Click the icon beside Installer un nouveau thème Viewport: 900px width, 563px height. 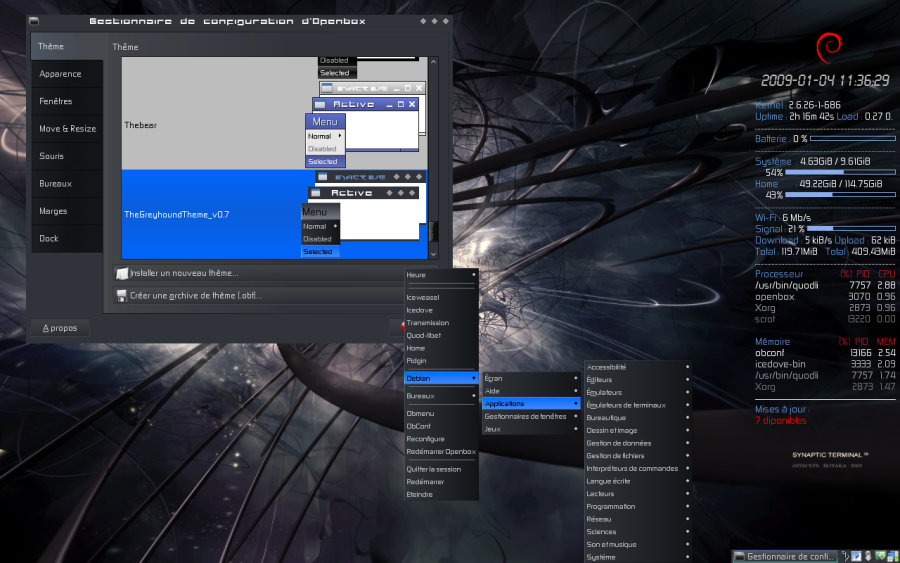click(122, 274)
